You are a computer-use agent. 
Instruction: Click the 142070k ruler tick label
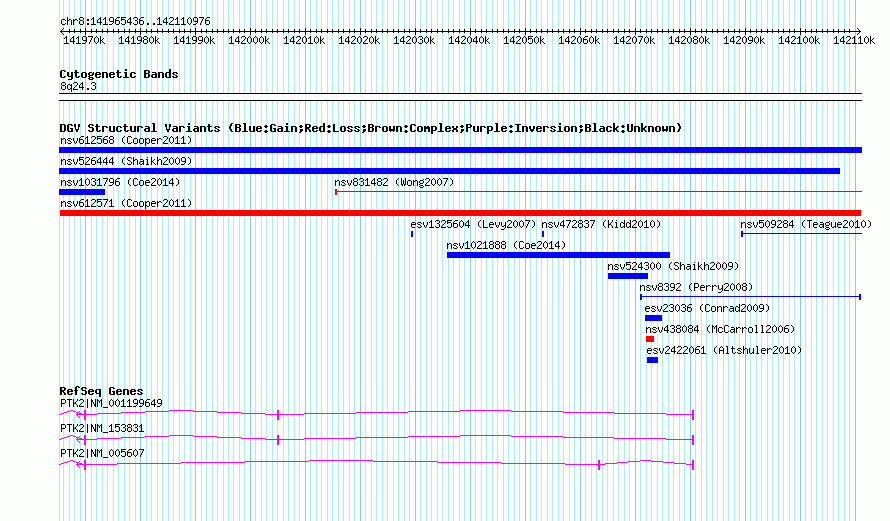click(x=634, y=41)
